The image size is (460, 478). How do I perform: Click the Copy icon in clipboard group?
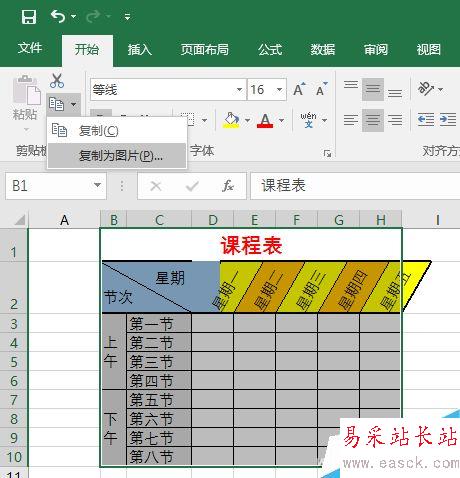click(56, 104)
